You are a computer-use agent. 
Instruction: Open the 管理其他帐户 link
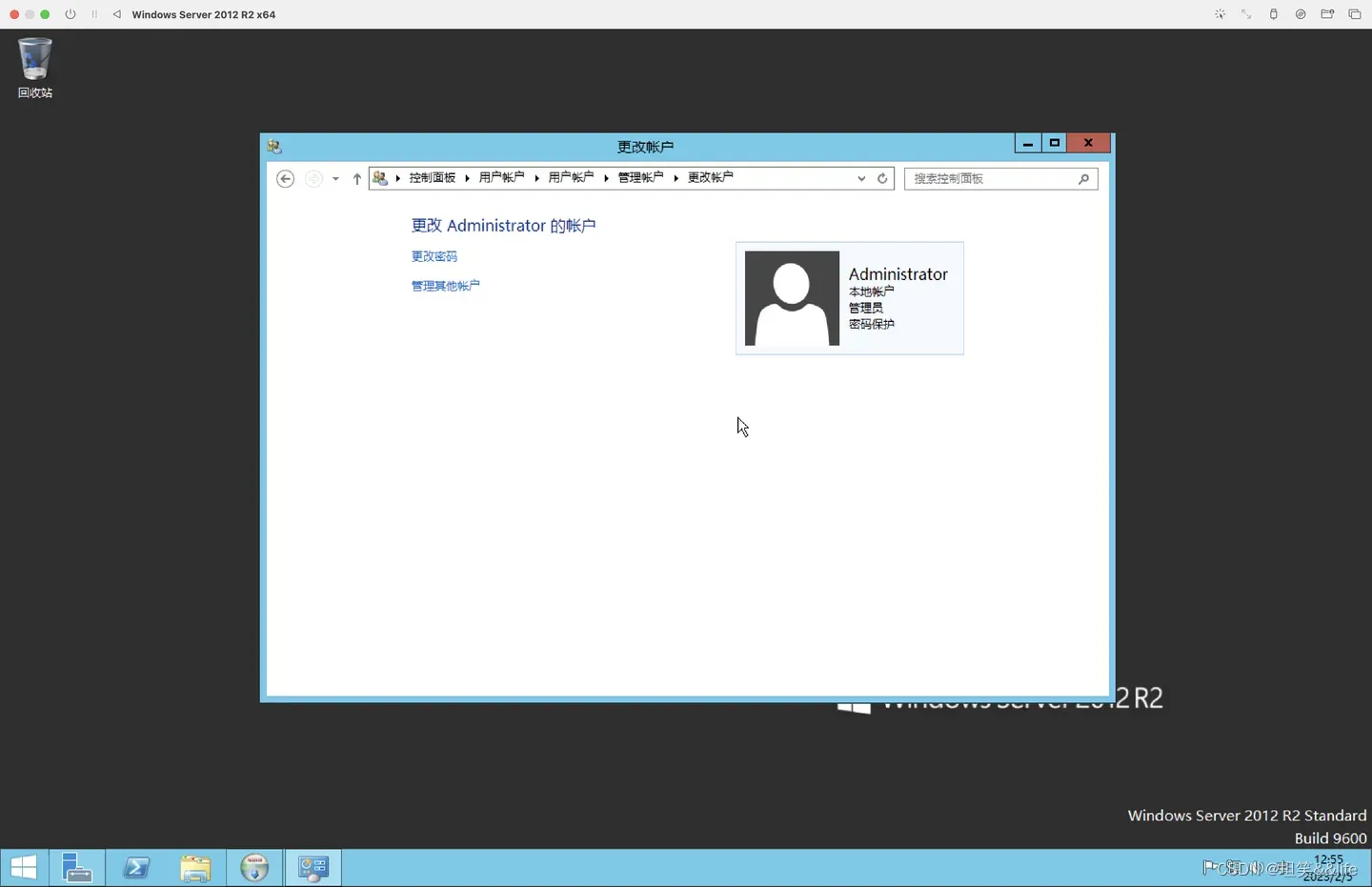point(446,286)
